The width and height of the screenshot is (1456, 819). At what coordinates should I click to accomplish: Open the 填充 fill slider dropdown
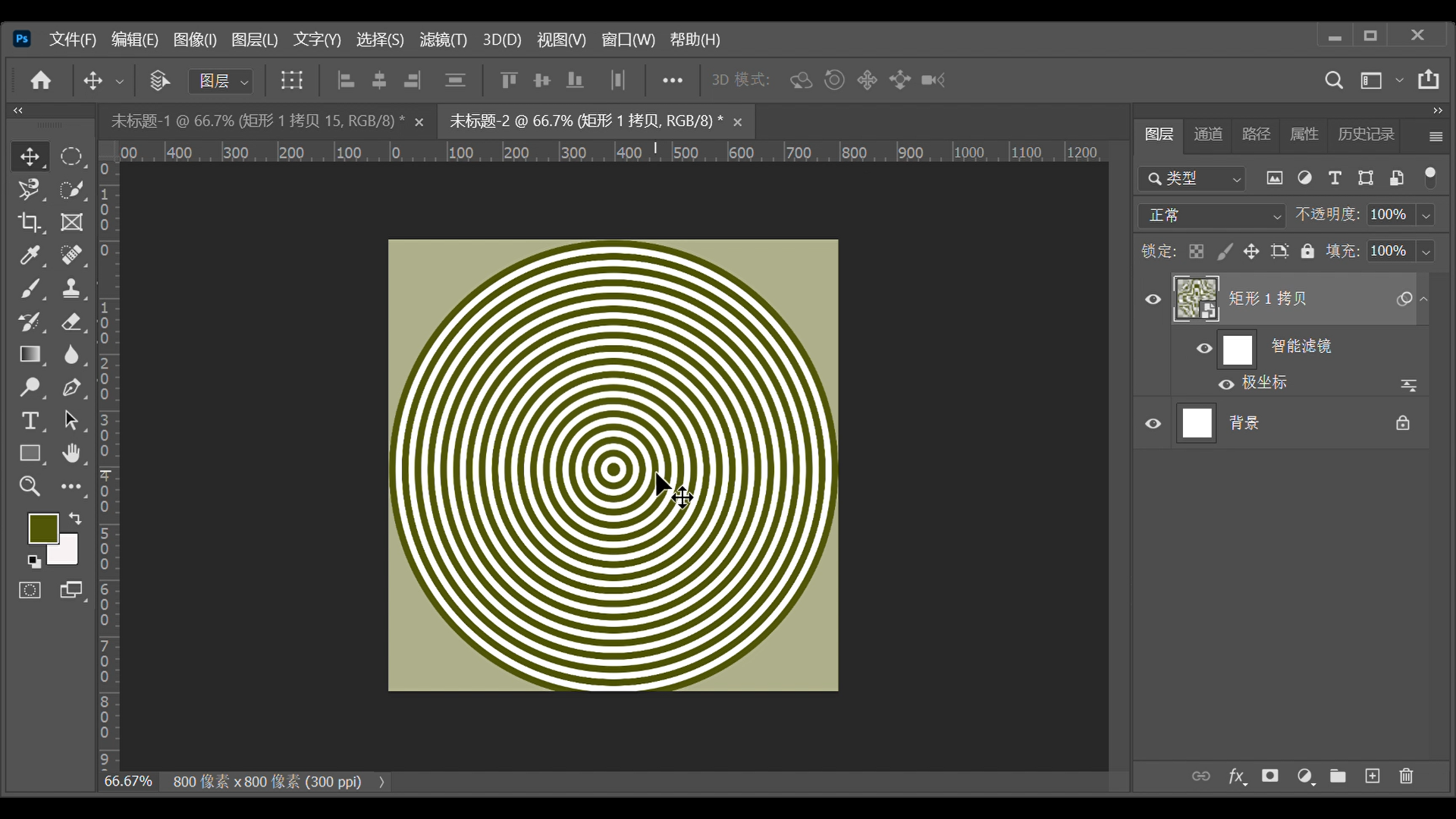coord(1426,251)
